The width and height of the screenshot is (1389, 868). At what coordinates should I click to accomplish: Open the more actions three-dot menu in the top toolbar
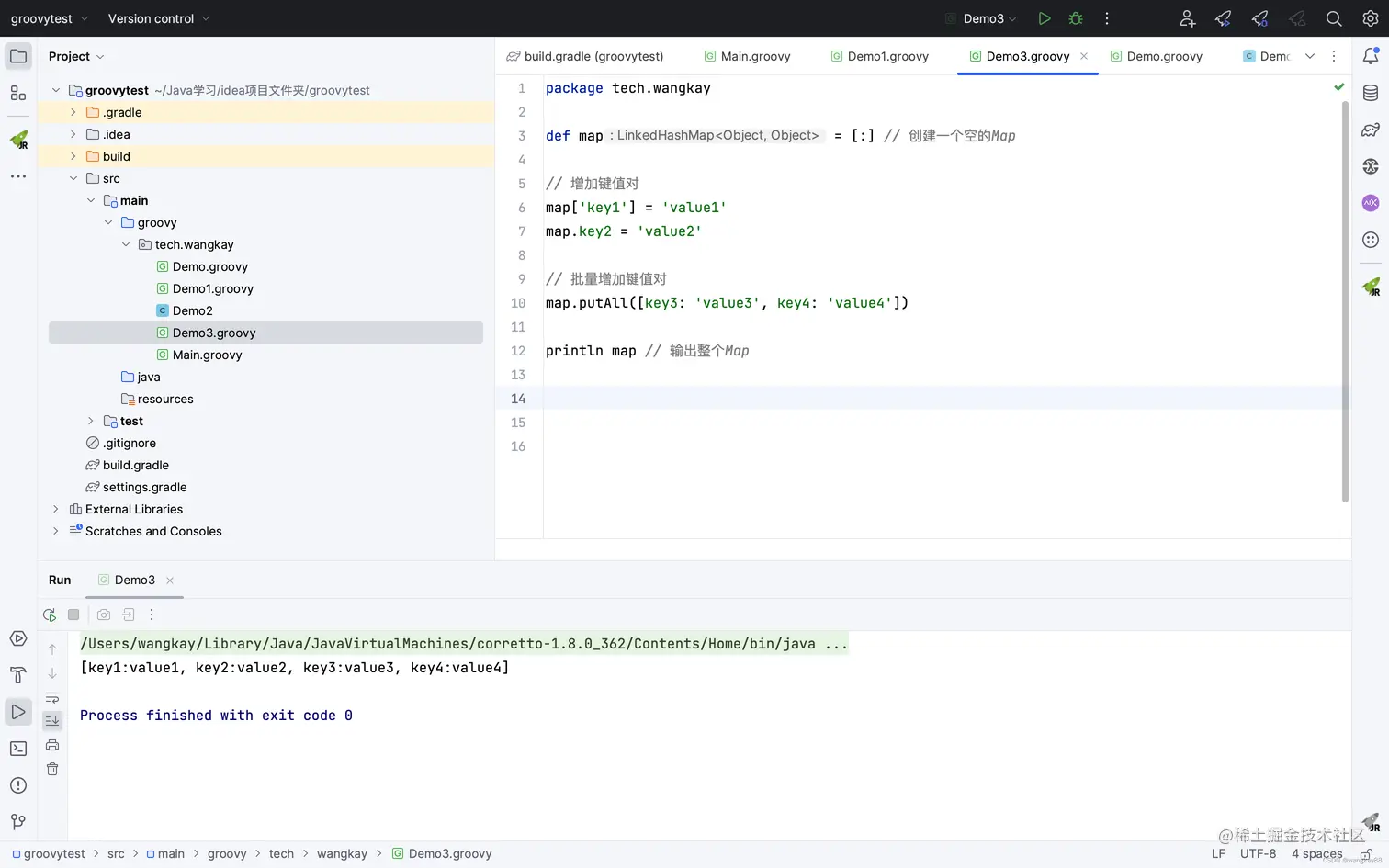tap(1107, 18)
